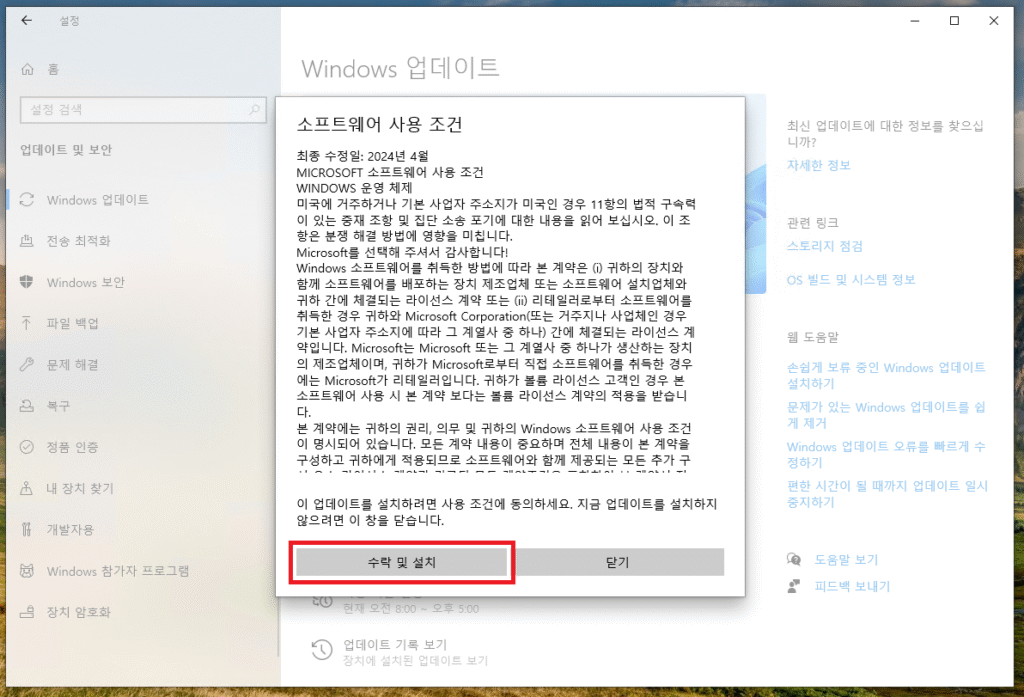Open 손쉽게 보류 중인 Windows 업데이트 설치하기 link

pos(886,376)
